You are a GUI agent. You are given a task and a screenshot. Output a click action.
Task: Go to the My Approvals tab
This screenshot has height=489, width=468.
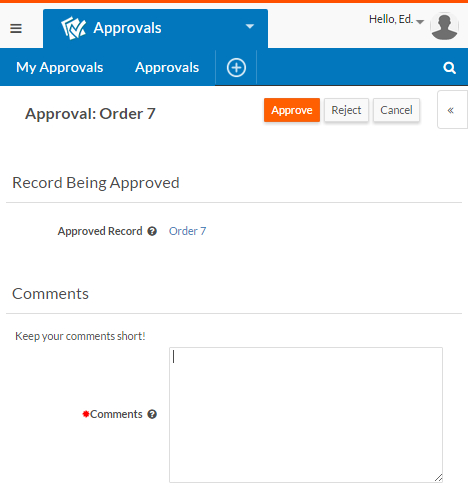[x=60, y=67]
